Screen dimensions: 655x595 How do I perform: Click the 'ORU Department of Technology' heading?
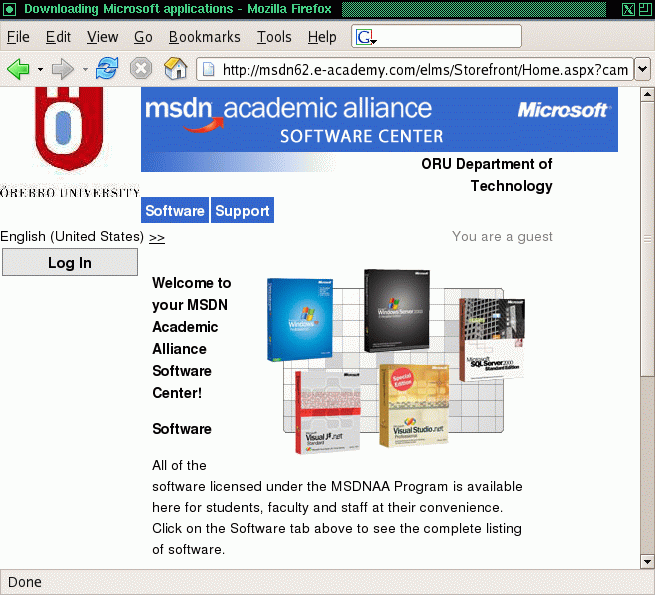[x=487, y=175]
